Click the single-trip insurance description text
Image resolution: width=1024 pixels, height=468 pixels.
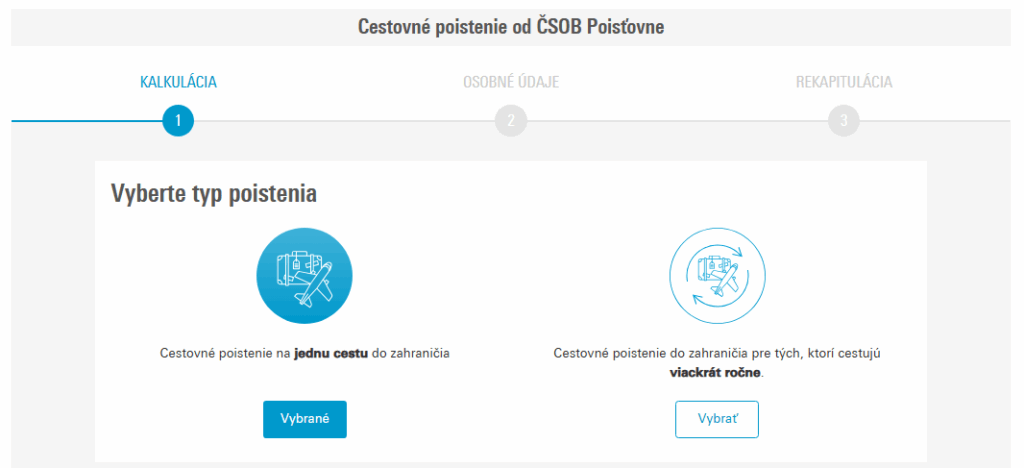(x=304, y=354)
